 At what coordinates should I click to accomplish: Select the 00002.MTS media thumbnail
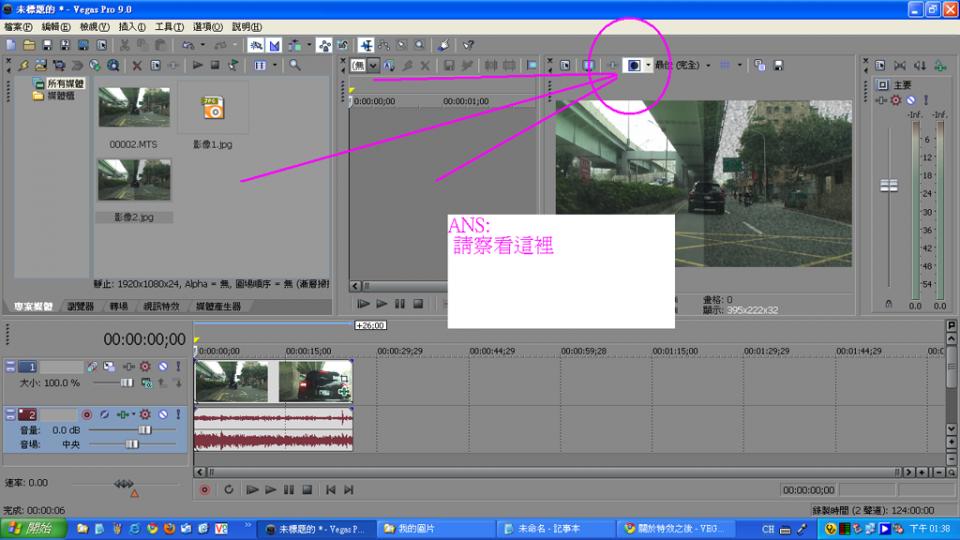[134, 108]
